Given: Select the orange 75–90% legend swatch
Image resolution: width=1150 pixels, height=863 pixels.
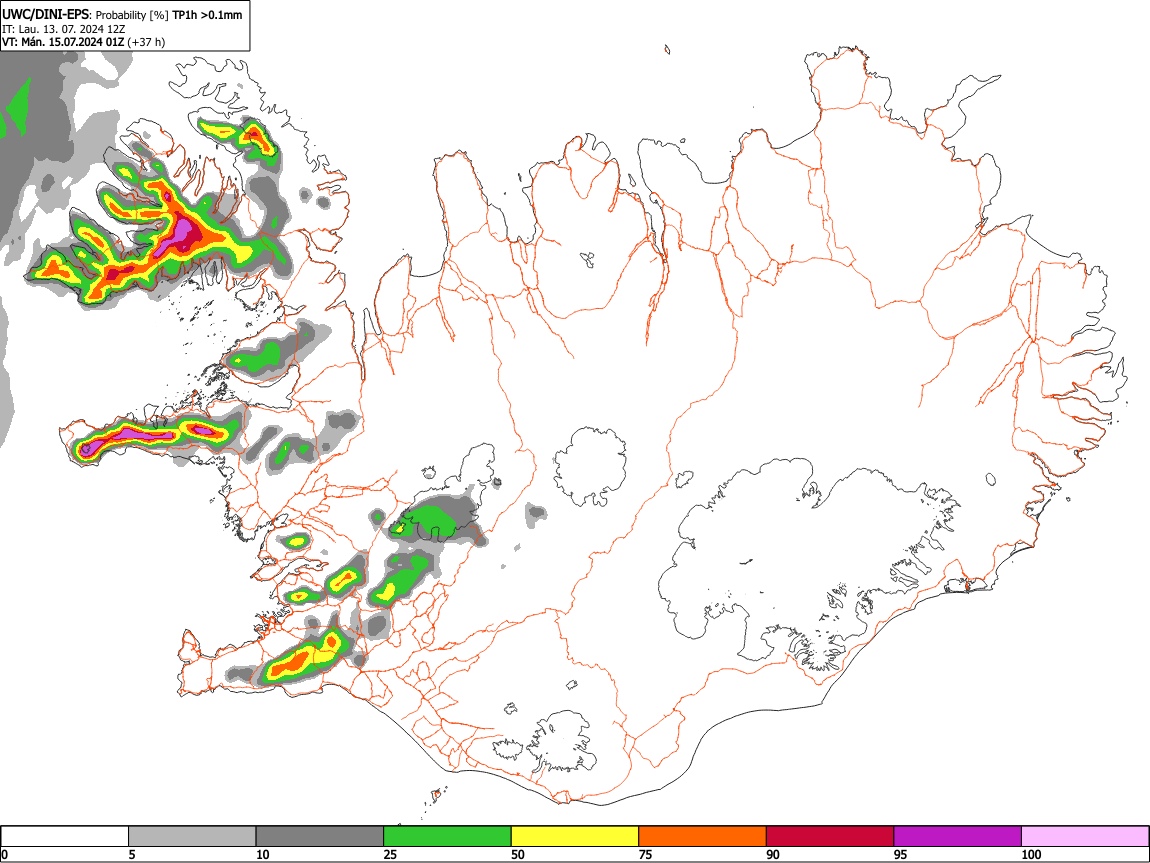Looking at the screenshot, I should point(703,837).
